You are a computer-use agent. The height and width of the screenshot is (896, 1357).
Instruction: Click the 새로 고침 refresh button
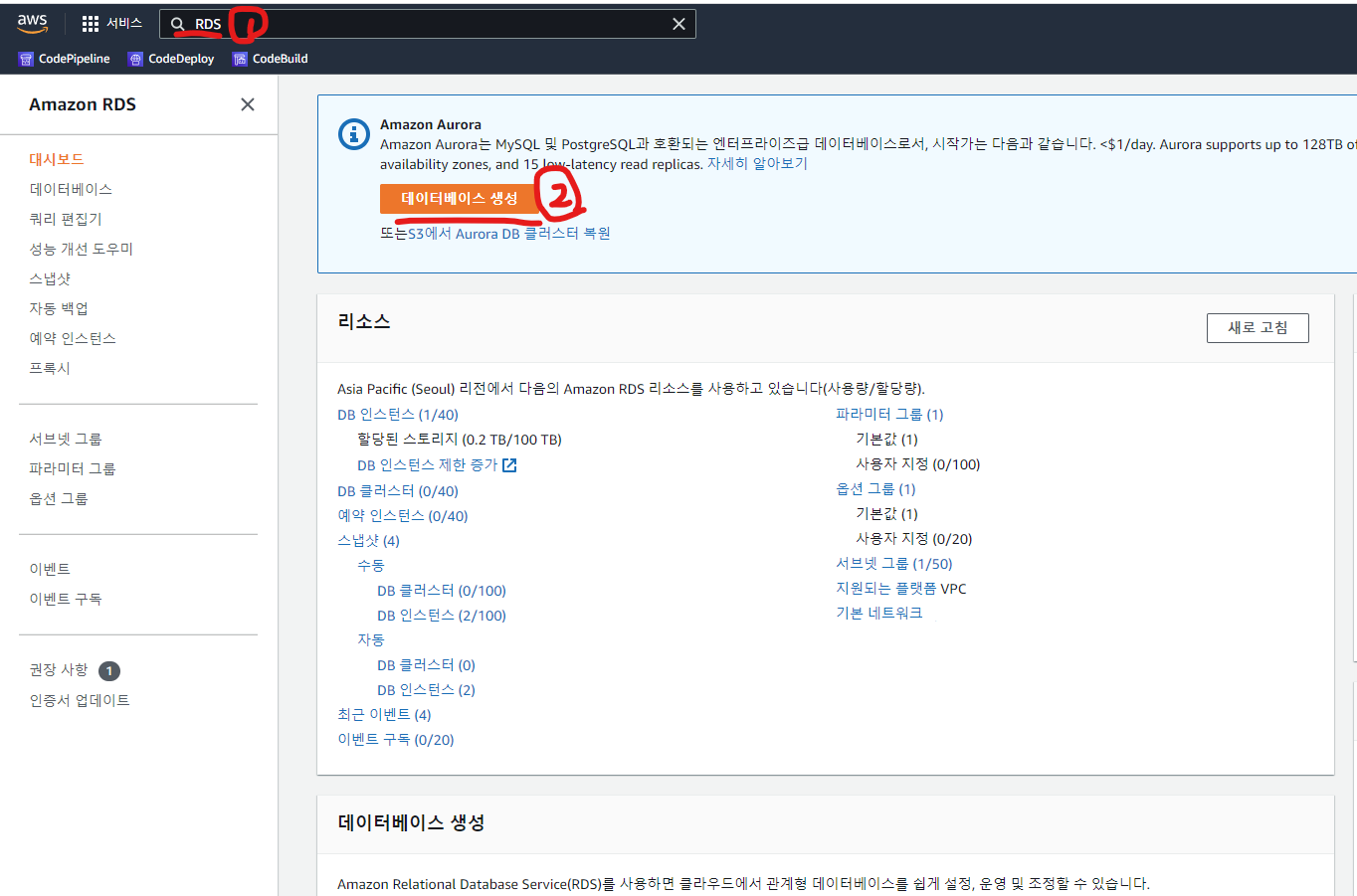(x=1258, y=328)
